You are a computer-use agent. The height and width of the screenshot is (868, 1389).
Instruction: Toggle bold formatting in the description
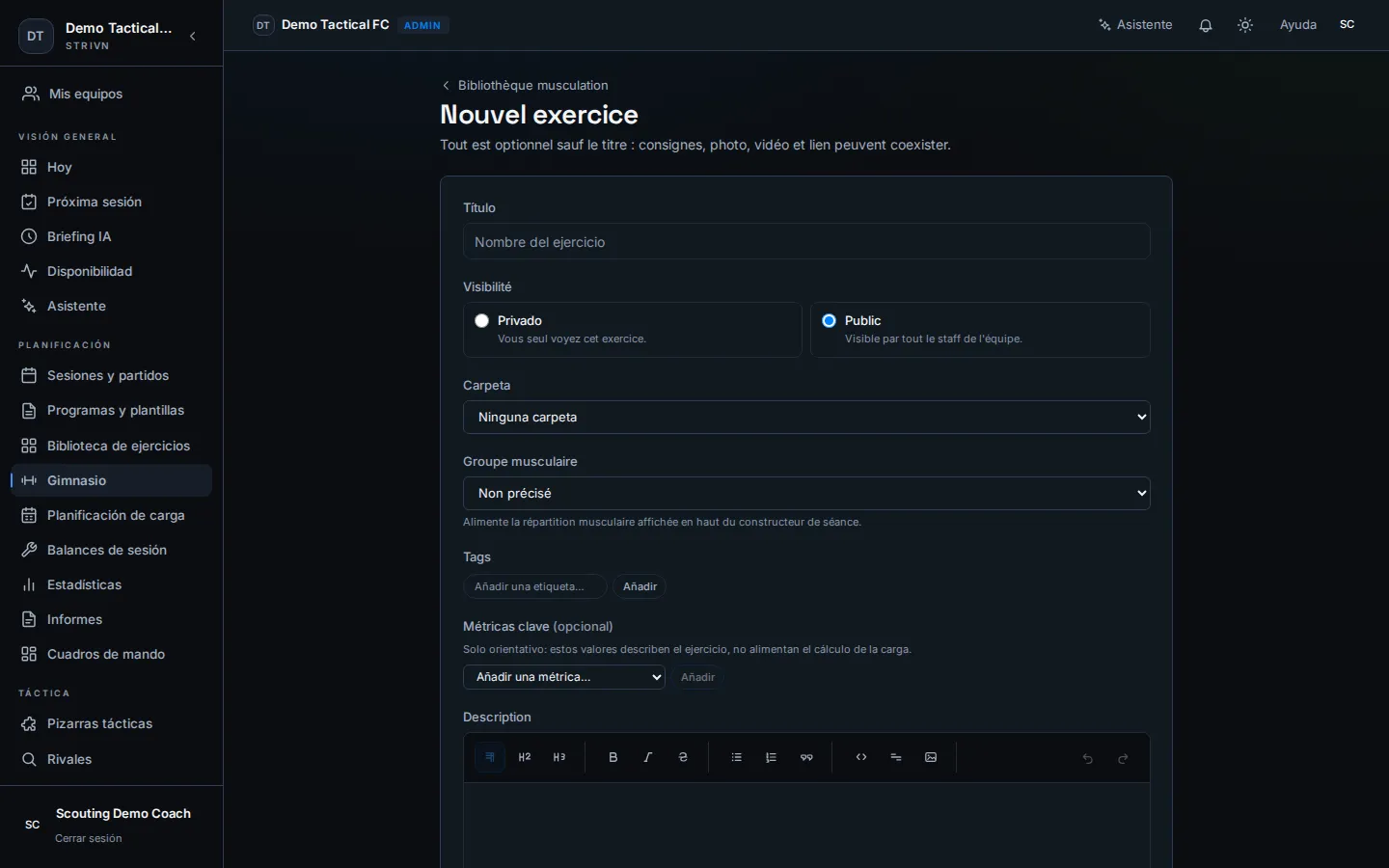(613, 757)
